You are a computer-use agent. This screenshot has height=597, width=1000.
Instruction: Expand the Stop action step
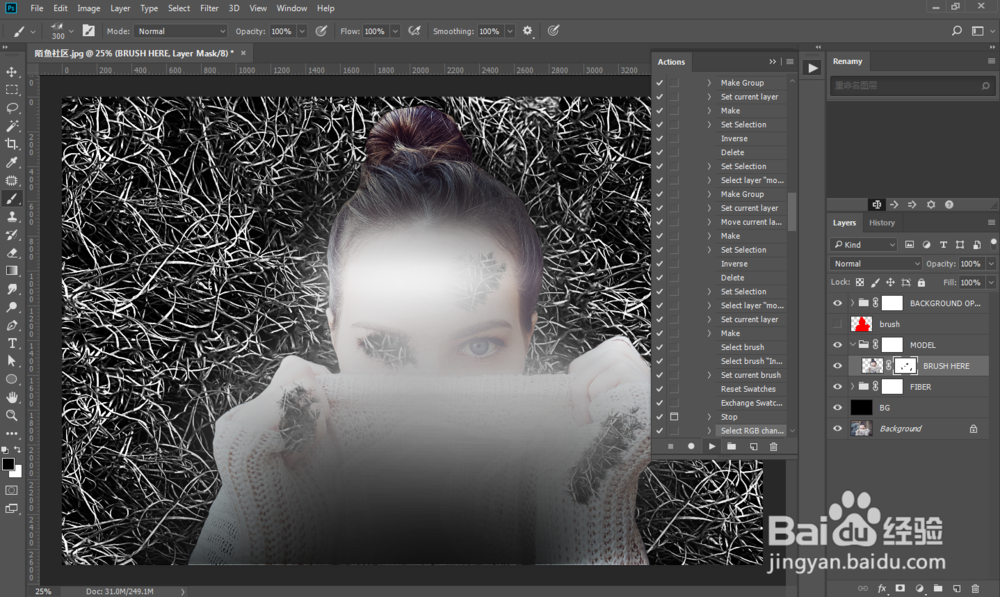tap(709, 416)
